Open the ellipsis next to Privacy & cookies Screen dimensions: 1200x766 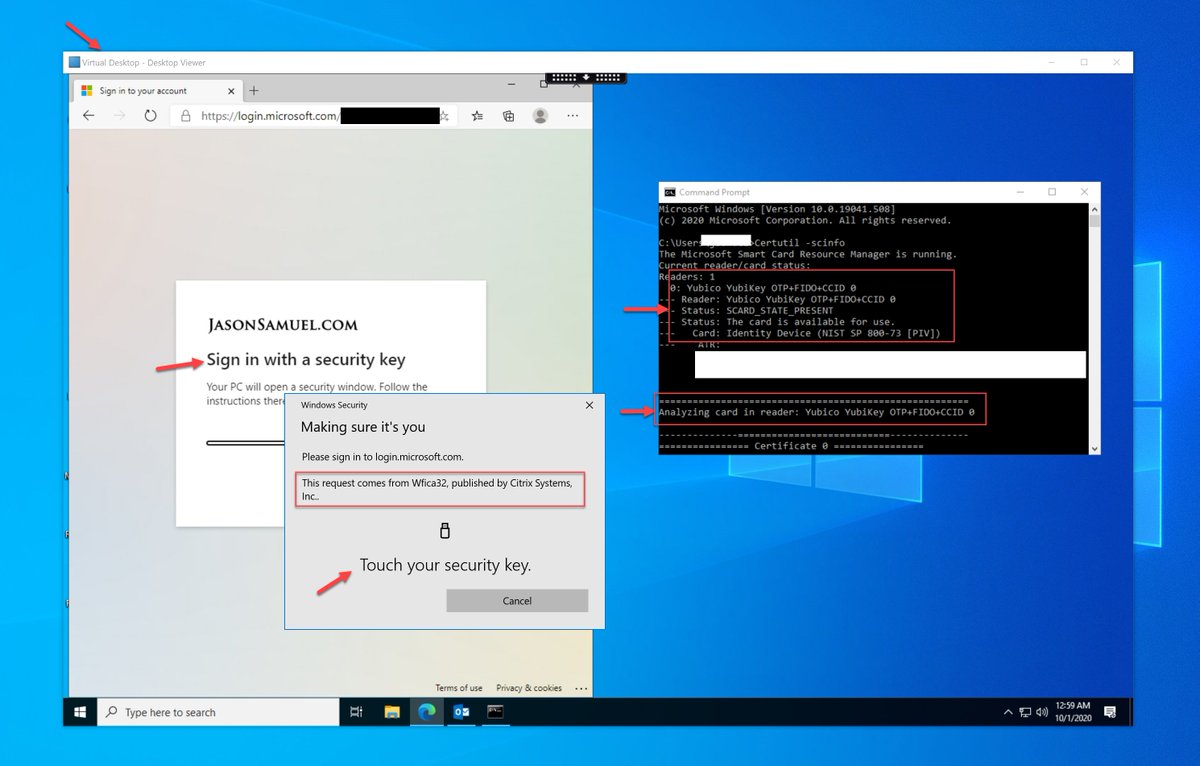pos(581,688)
